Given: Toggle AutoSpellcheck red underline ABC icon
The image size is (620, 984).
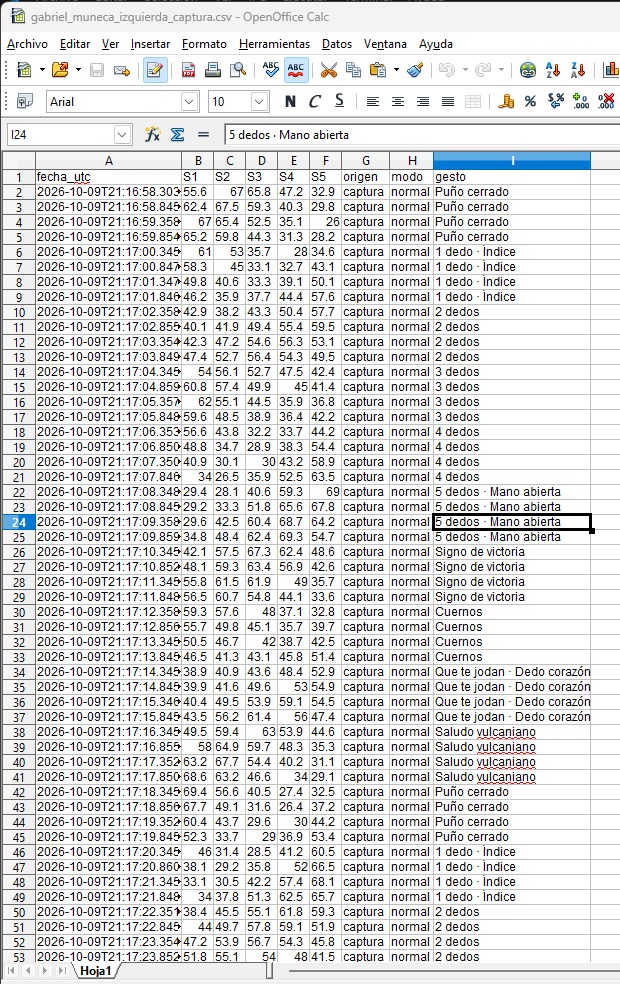Looking at the screenshot, I should pos(296,70).
